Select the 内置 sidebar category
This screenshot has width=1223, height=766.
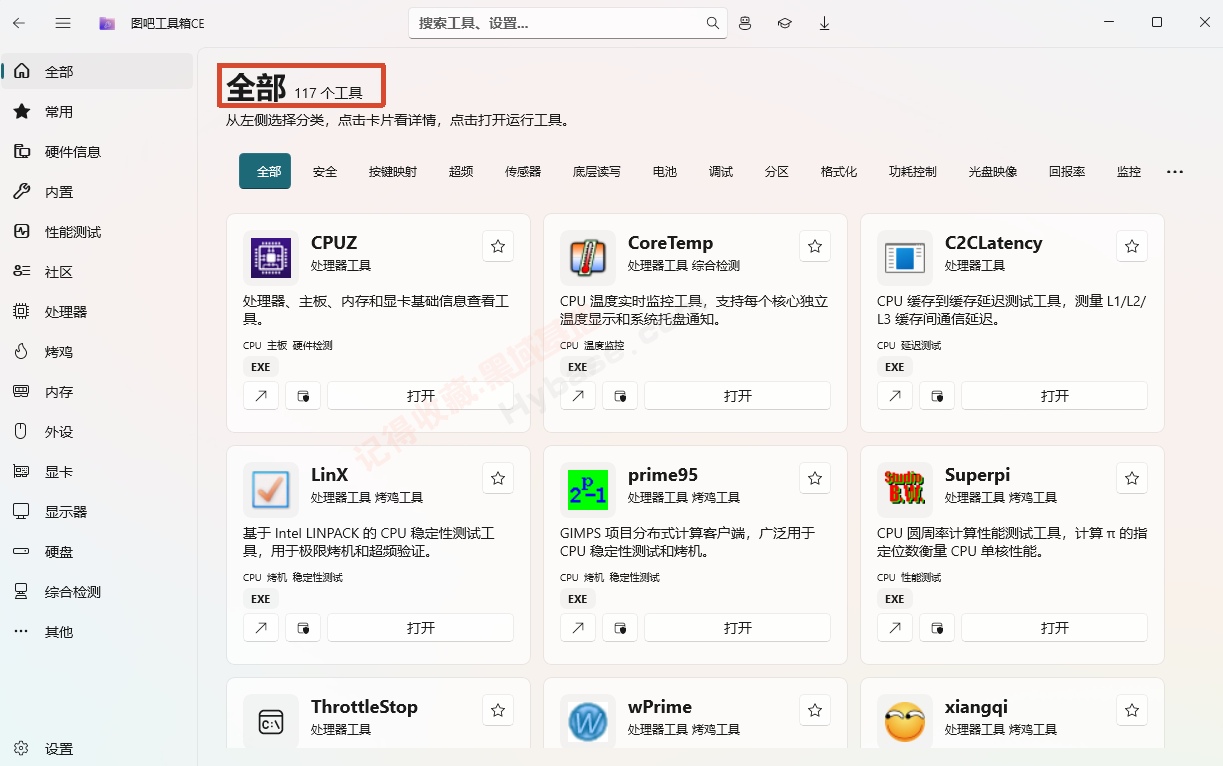click(98, 192)
